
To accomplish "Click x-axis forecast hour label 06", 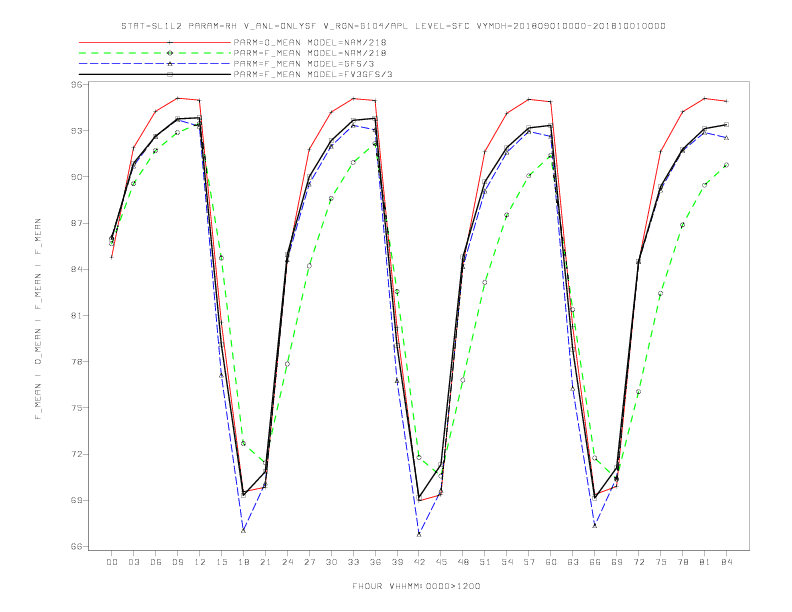I will click(156, 562).
